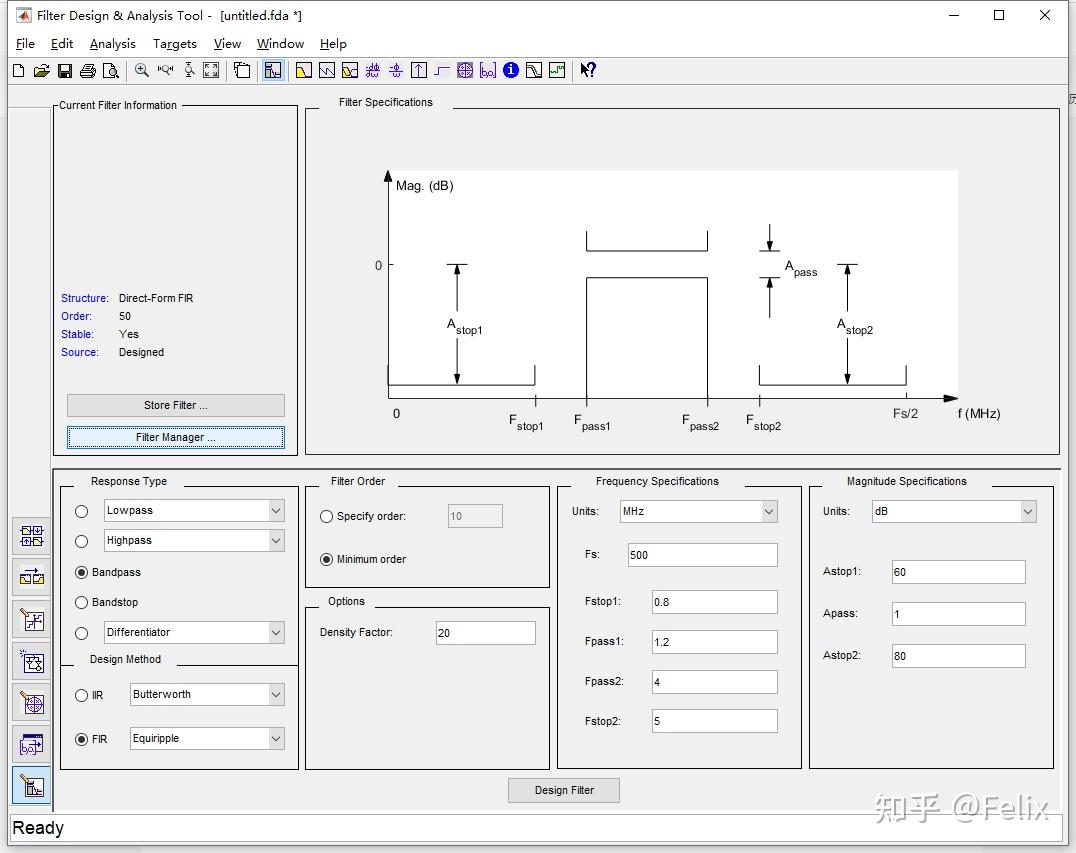Expand the Equiripple FIR method dropdown
The height and width of the screenshot is (853, 1076).
tap(275, 738)
